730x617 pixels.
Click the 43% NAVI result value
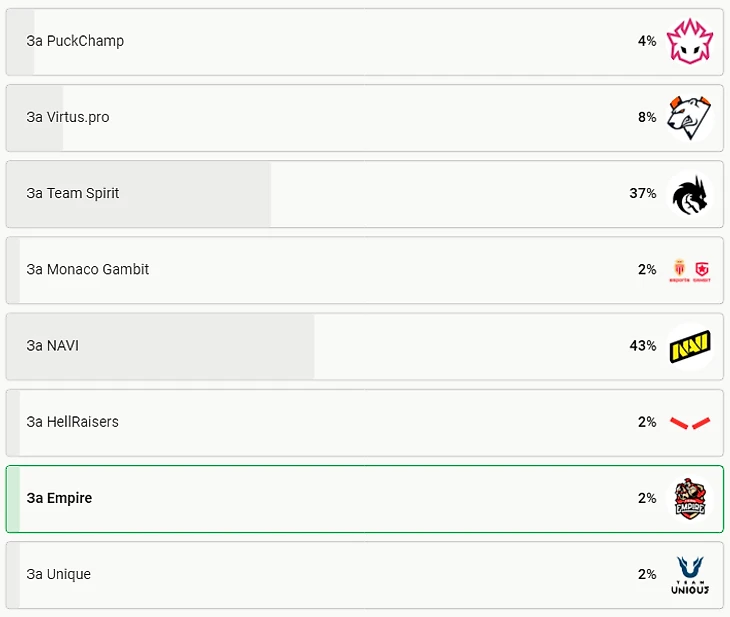coord(642,346)
